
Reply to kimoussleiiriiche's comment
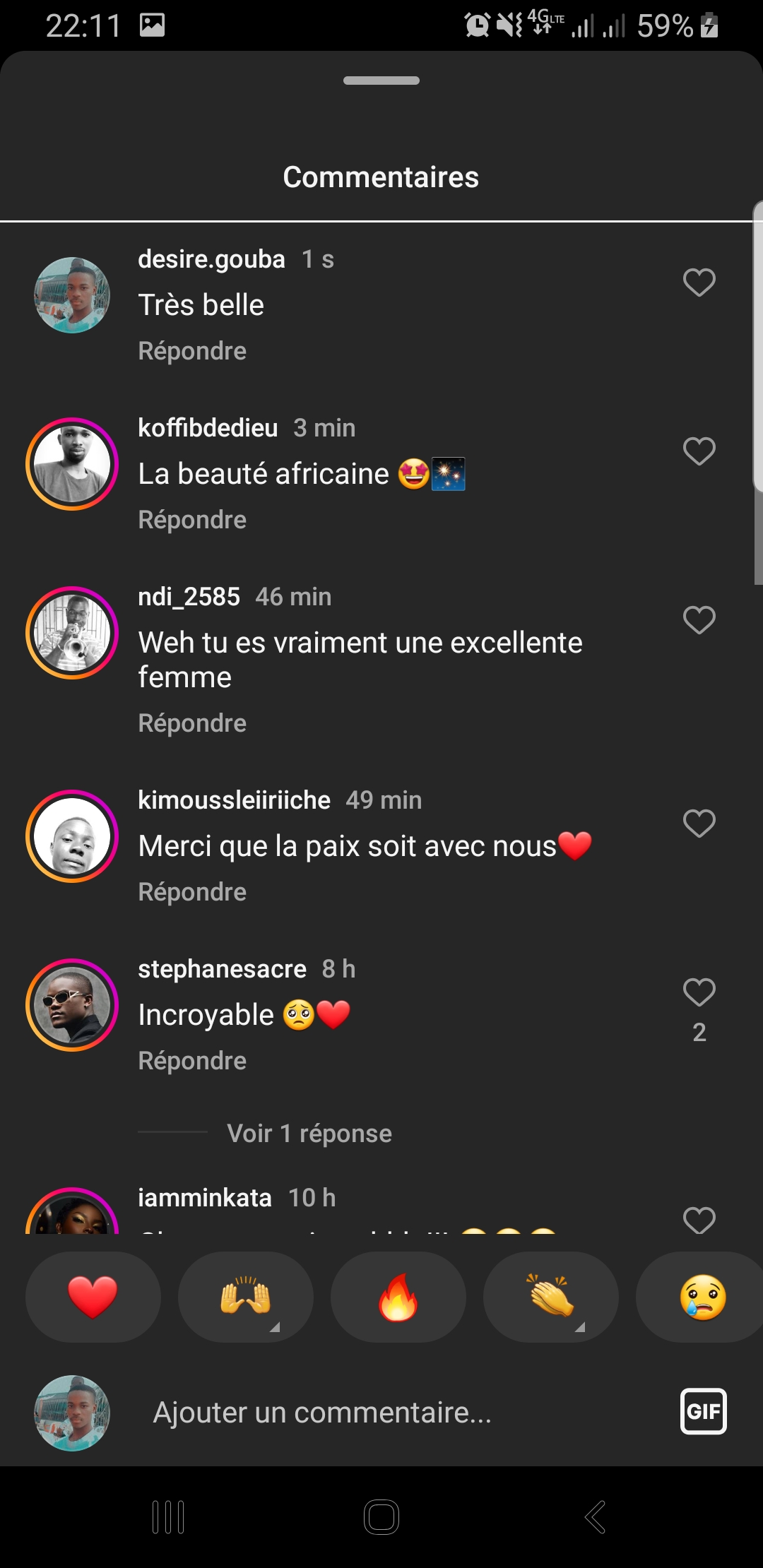coord(192,892)
